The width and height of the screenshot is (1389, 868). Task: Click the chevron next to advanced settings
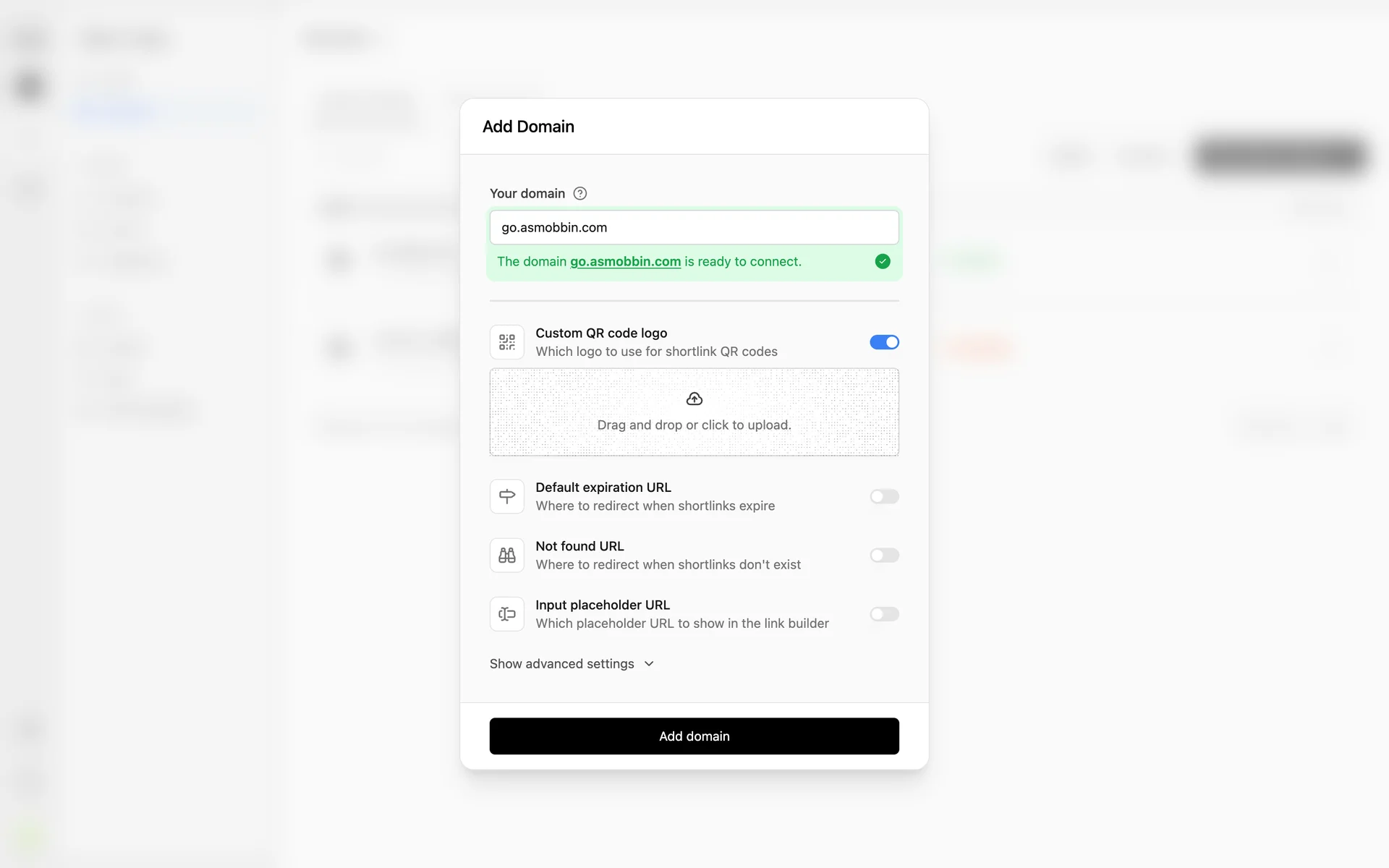[x=649, y=663]
